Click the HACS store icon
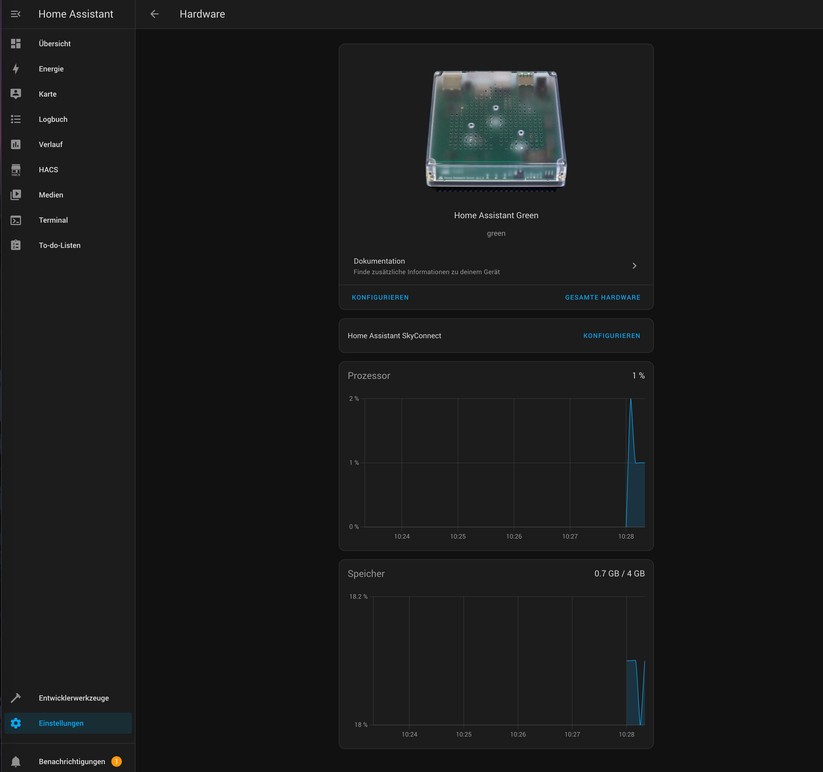Image resolution: width=823 pixels, height=772 pixels. tap(15, 170)
